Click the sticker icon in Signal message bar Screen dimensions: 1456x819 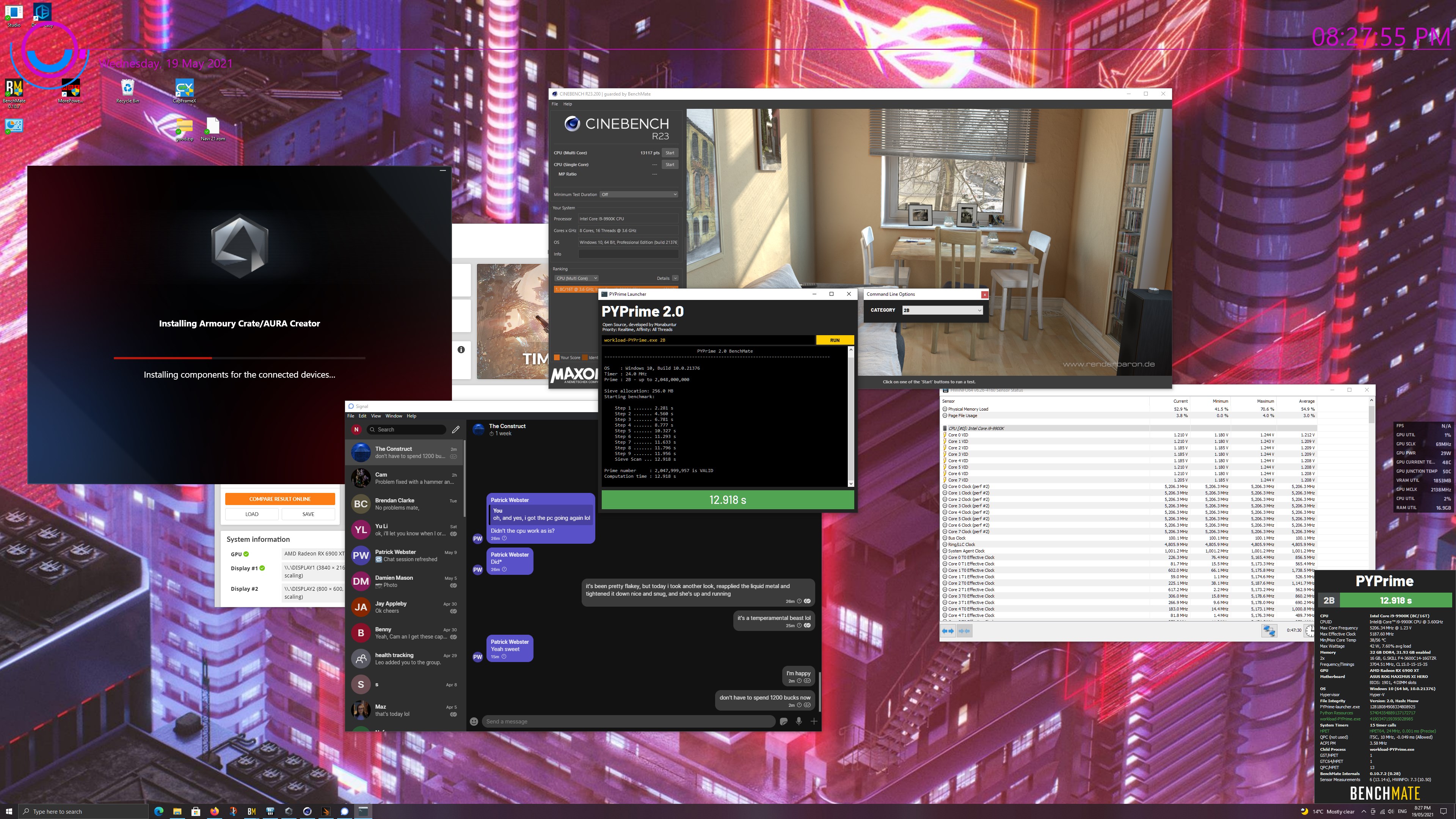point(783,721)
